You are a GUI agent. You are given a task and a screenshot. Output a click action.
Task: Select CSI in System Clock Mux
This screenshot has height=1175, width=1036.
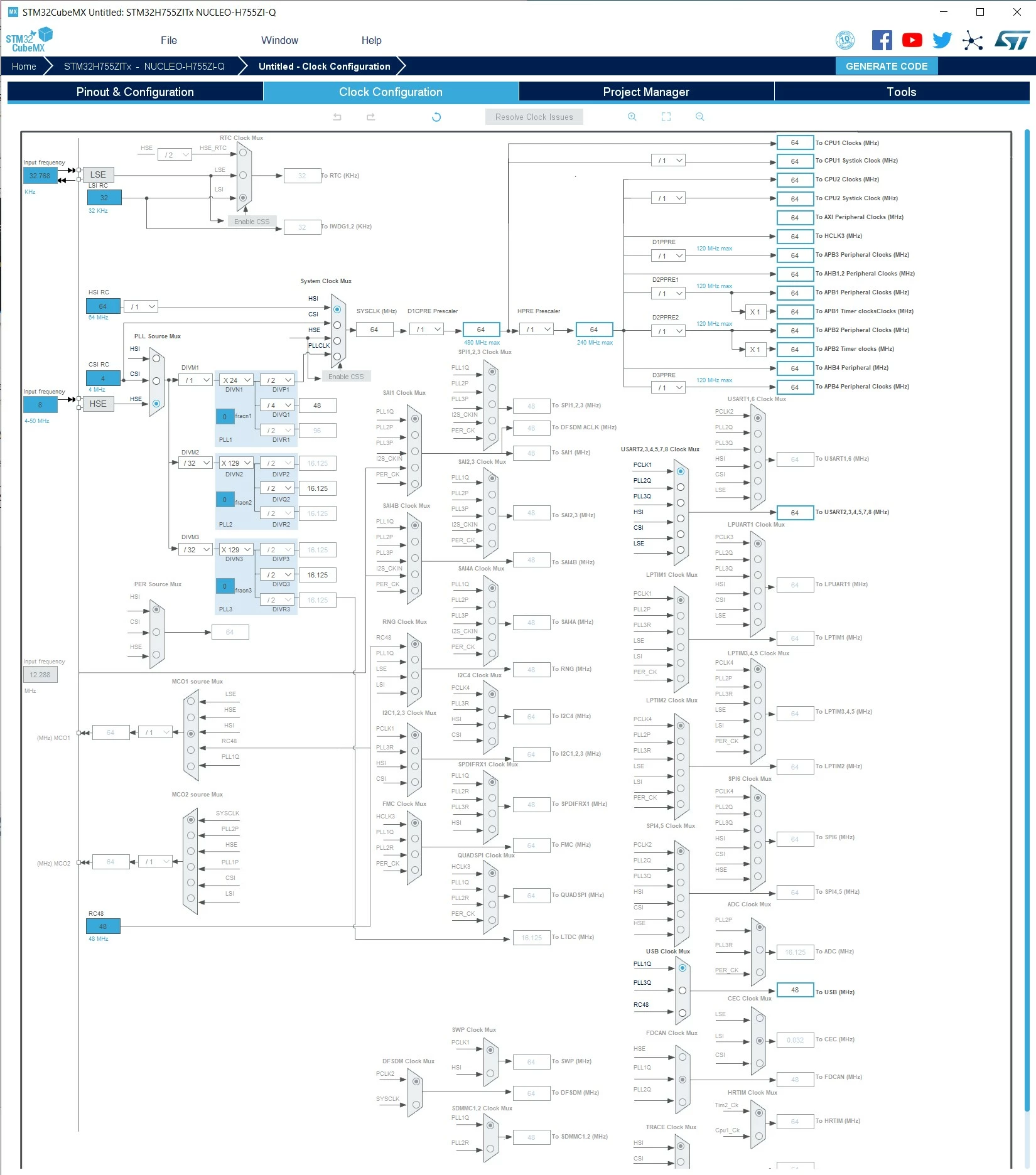337,325
